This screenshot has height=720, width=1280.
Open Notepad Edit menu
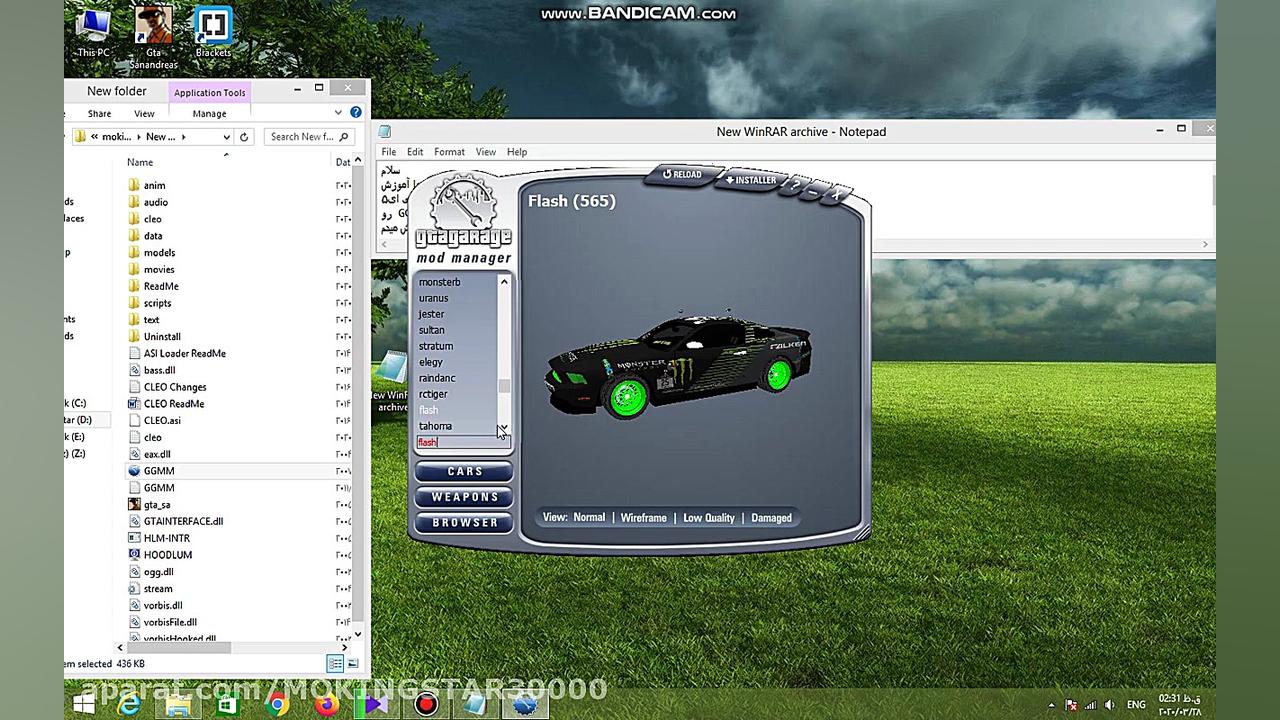click(x=414, y=152)
